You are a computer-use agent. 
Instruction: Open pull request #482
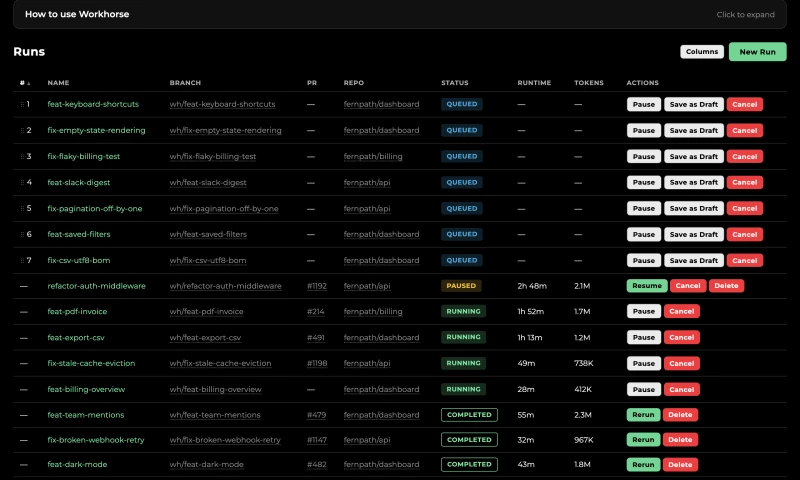tap(316, 465)
